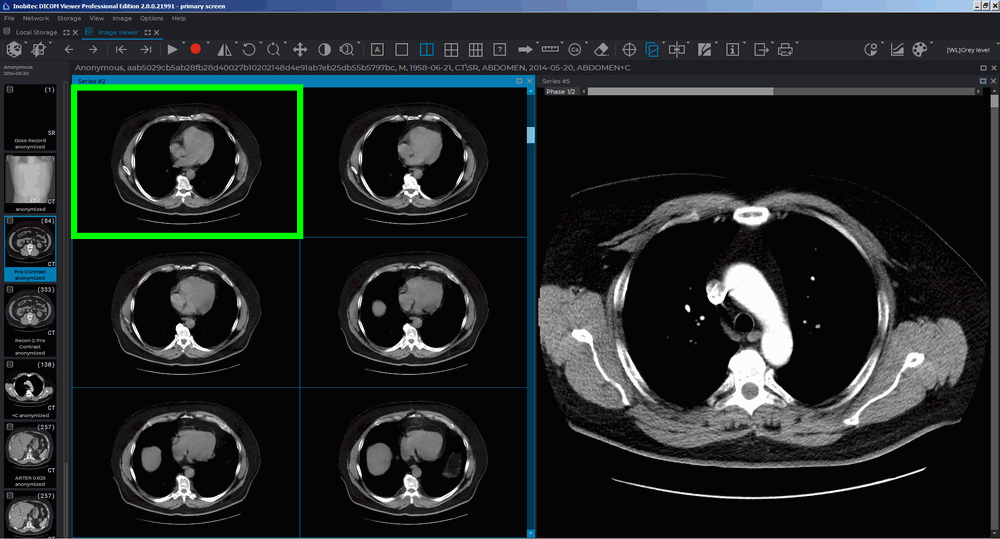Screen dimensions: 1000x539
Task: Open the image filter sharpening tool
Action: coord(704,49)
